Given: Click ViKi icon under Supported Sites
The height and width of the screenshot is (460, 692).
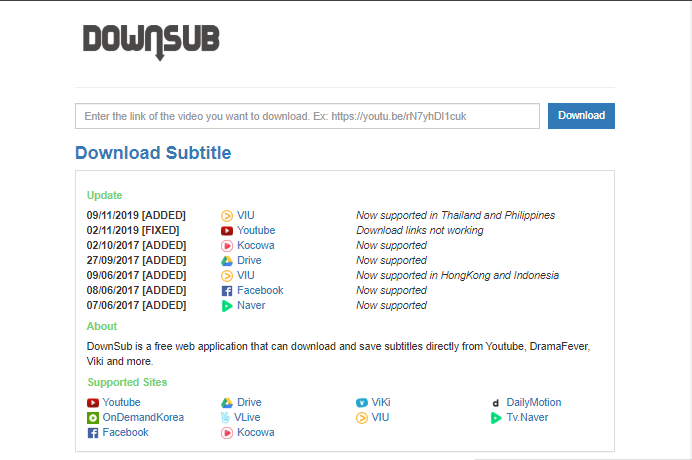Looking at the screenshot, I should tap(361, 403).
